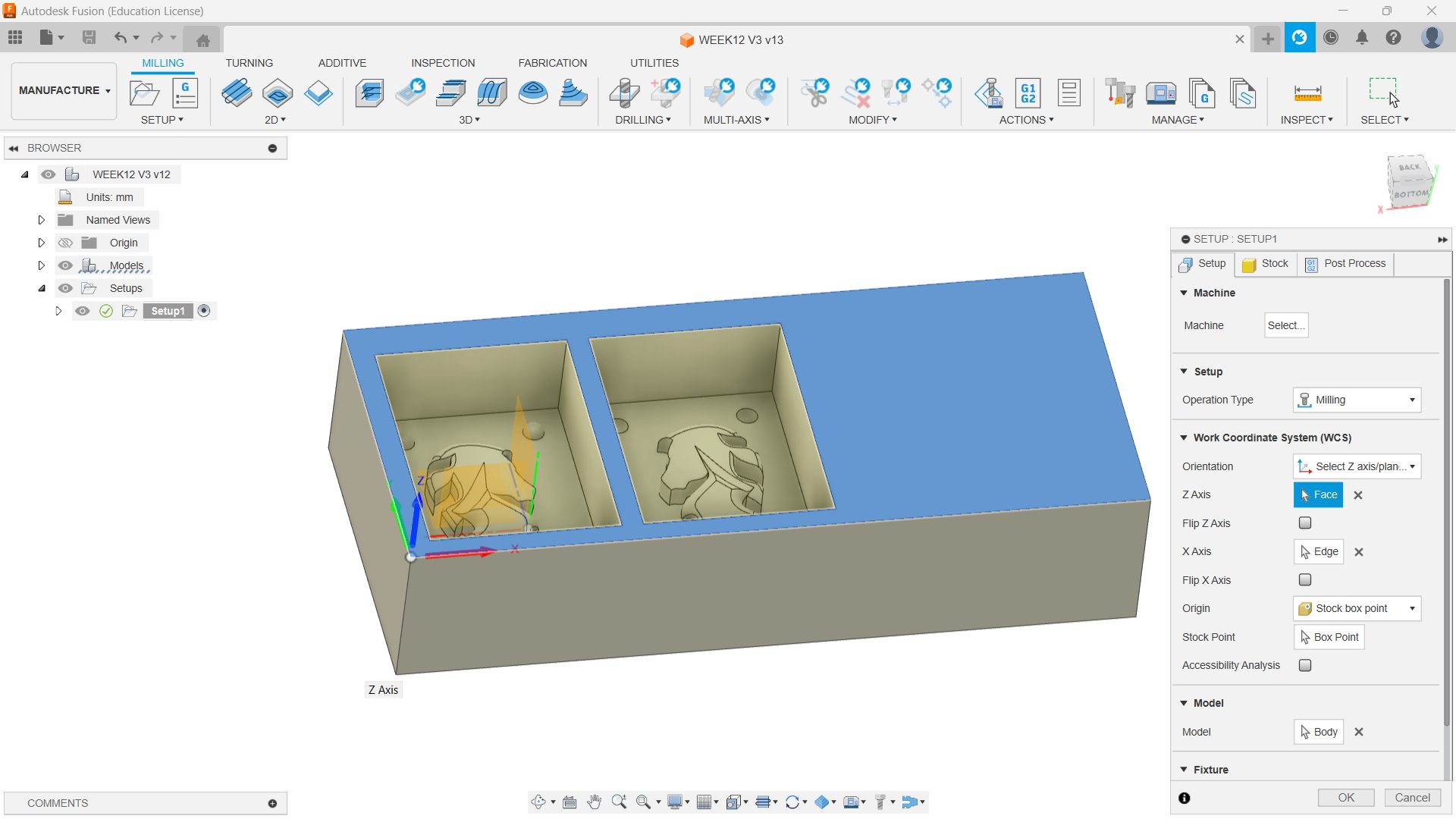Click the New Setup folder icon

tap(144, 93)
